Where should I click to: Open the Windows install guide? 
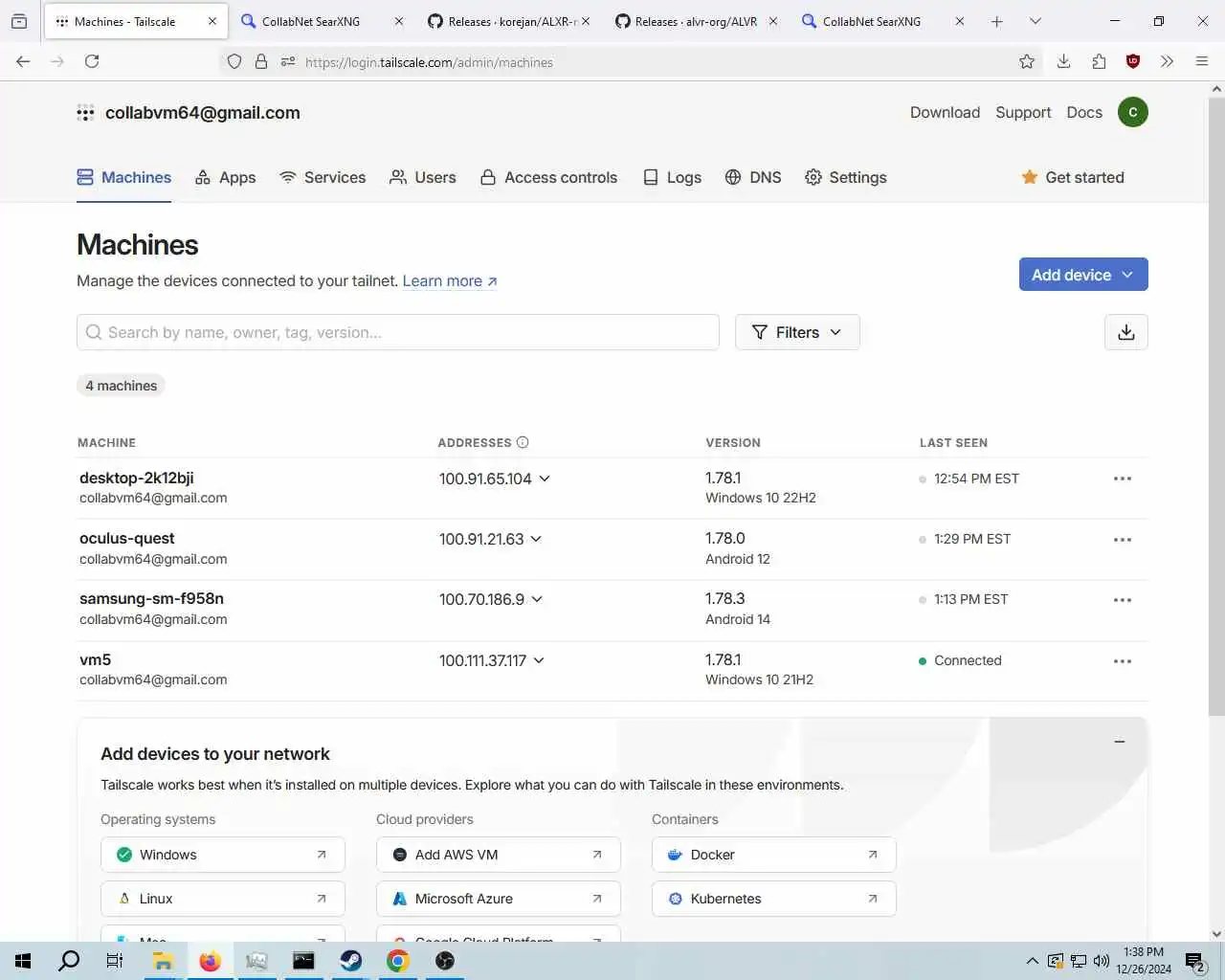(223, 855)
